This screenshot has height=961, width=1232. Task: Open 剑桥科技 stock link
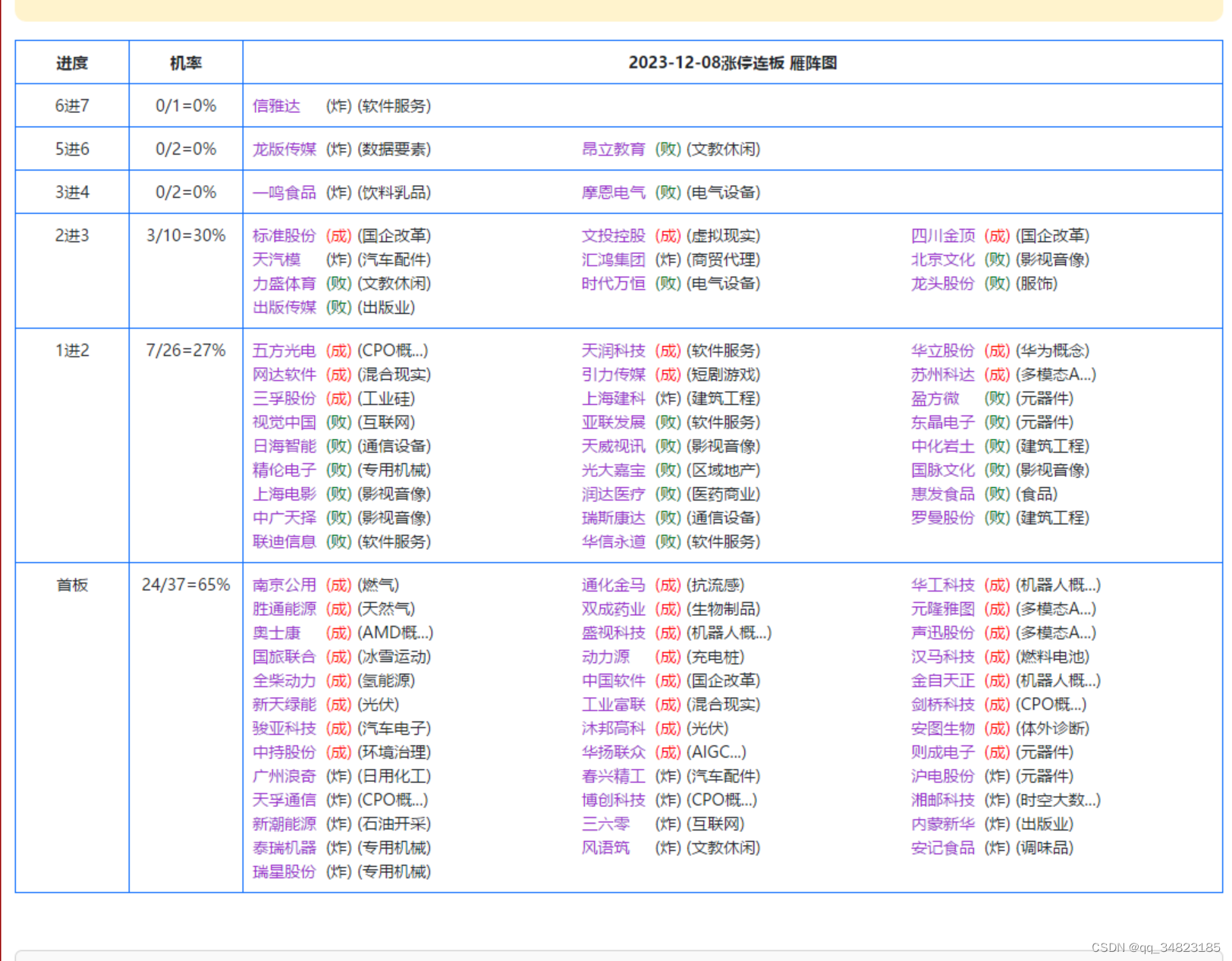[x=943, y=705]
